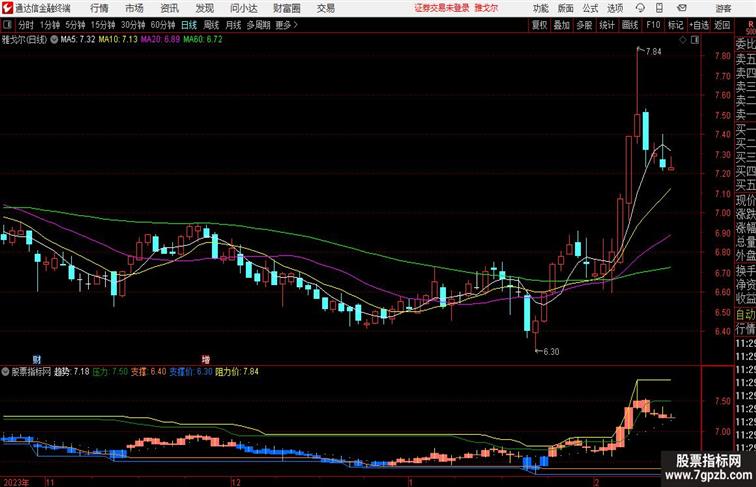The height and width of the screenshot is (487, 756).
Task: Switch to the 分时 period tab
Action: coord(26,25)
